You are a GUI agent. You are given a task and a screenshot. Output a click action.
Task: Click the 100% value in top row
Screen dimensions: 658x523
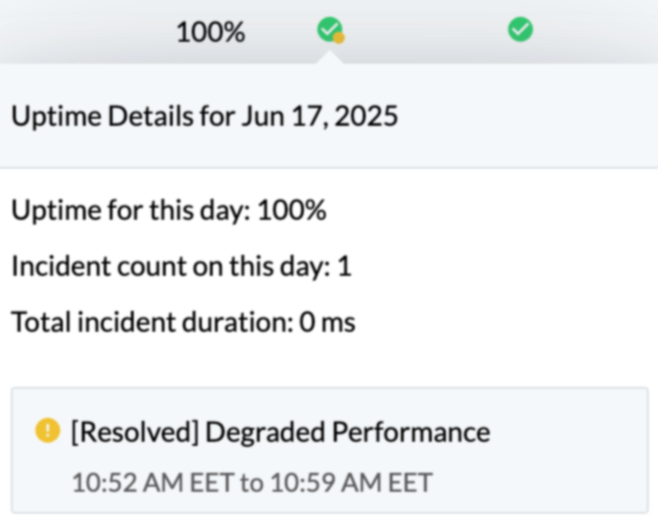pos(210,32)
